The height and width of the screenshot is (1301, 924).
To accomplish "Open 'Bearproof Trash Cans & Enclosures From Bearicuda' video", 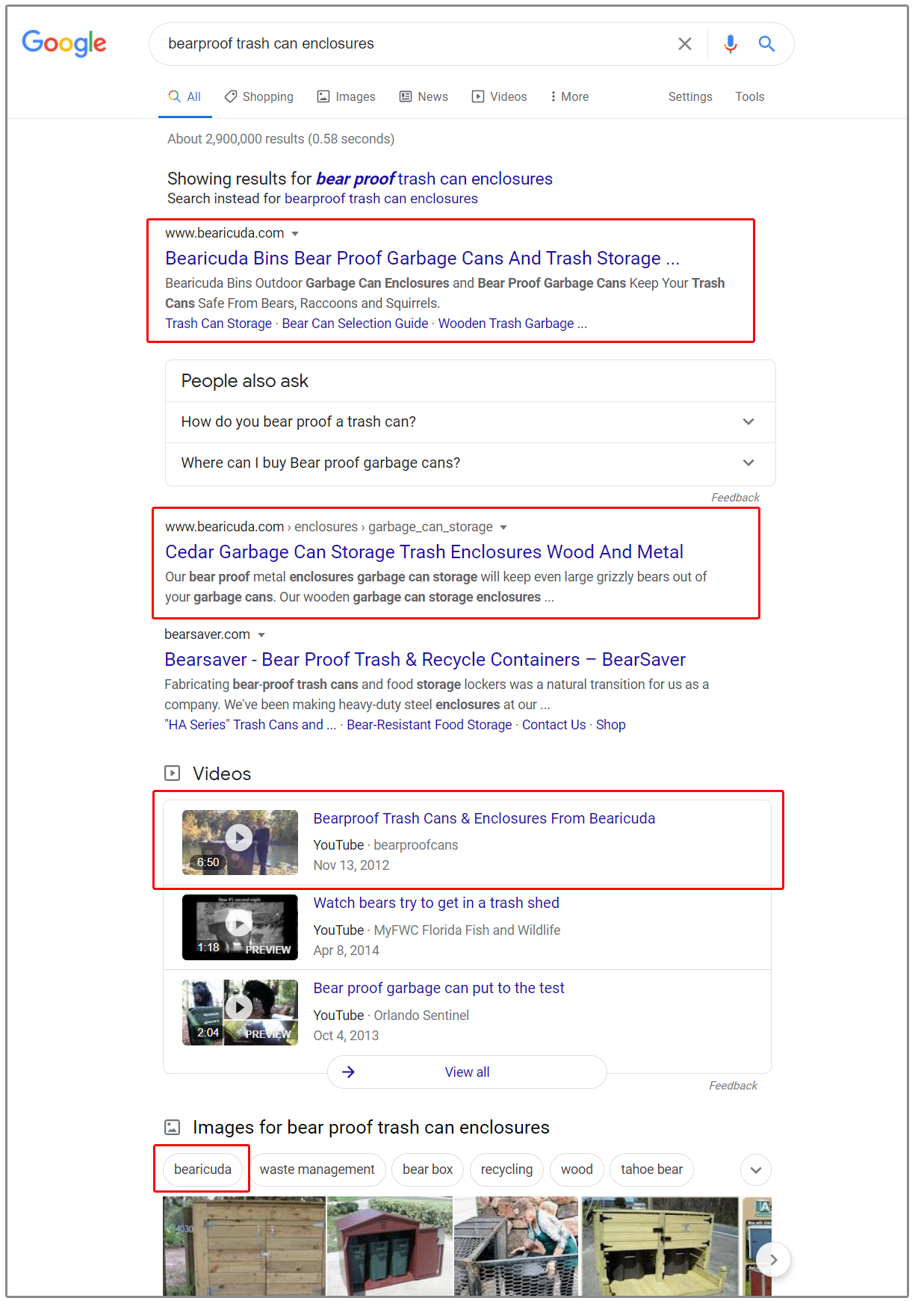I will 484,818.
